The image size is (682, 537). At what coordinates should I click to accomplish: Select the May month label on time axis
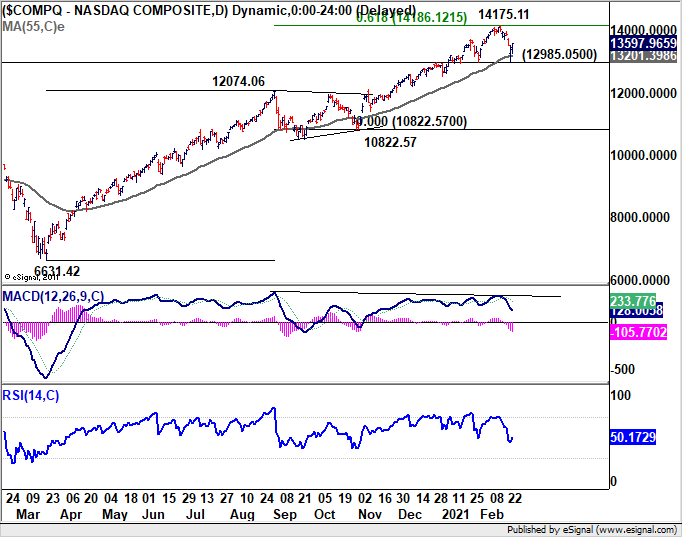point(115,514)
